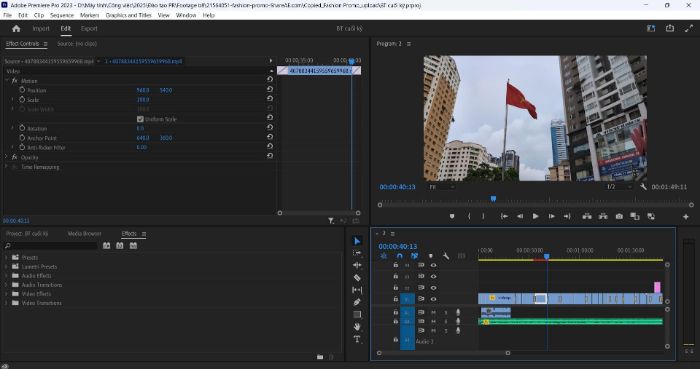Screen dimensions: 700x369
Task: Open Quick Export share icon
Action: point(670,28)
